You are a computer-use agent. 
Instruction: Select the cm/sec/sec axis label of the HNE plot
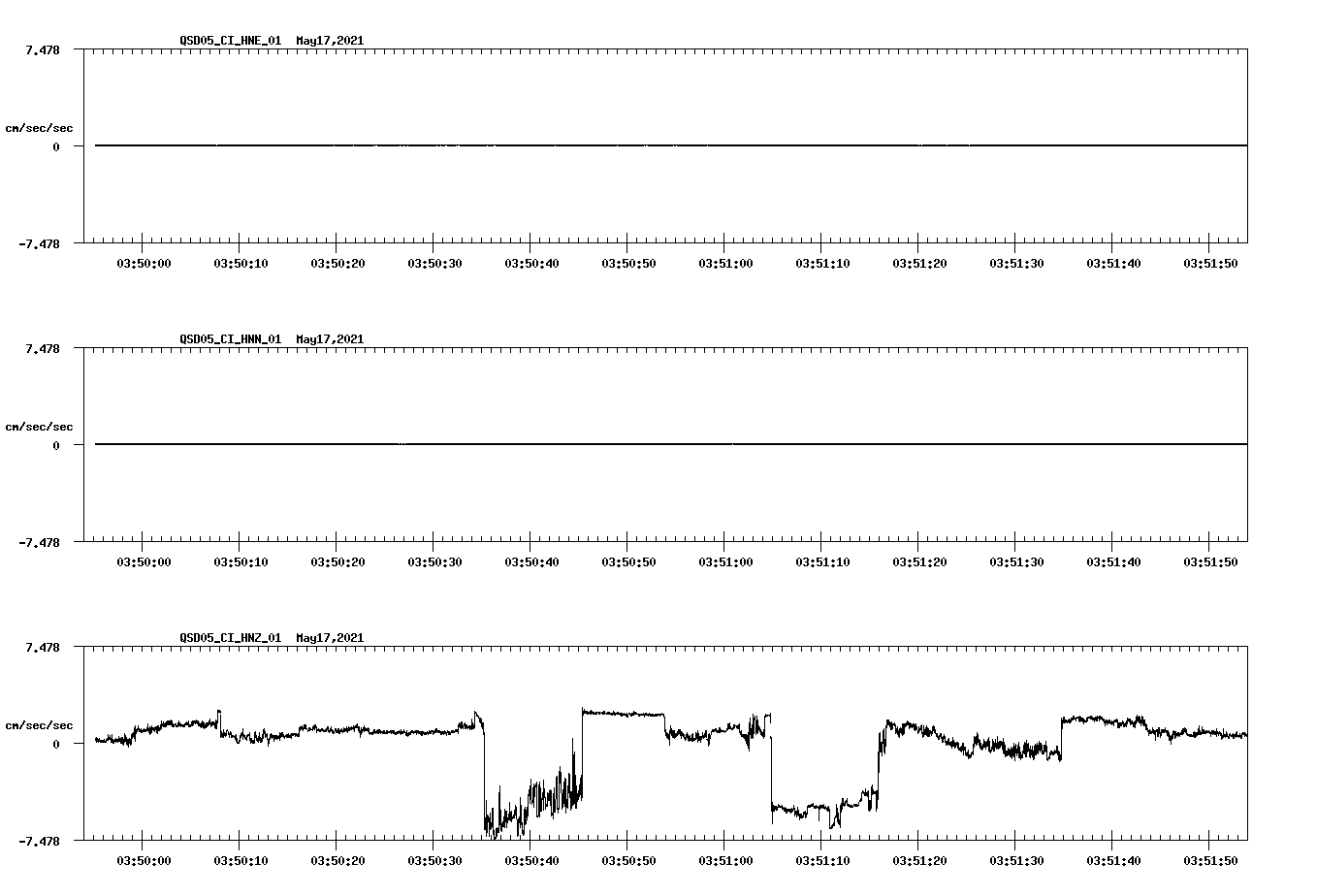[40, 127]
